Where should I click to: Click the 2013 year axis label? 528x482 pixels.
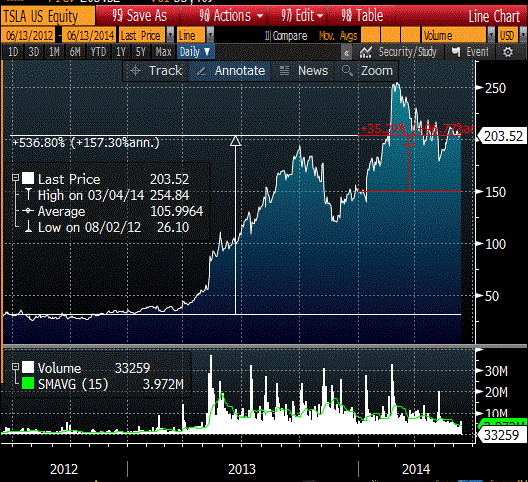242,469
